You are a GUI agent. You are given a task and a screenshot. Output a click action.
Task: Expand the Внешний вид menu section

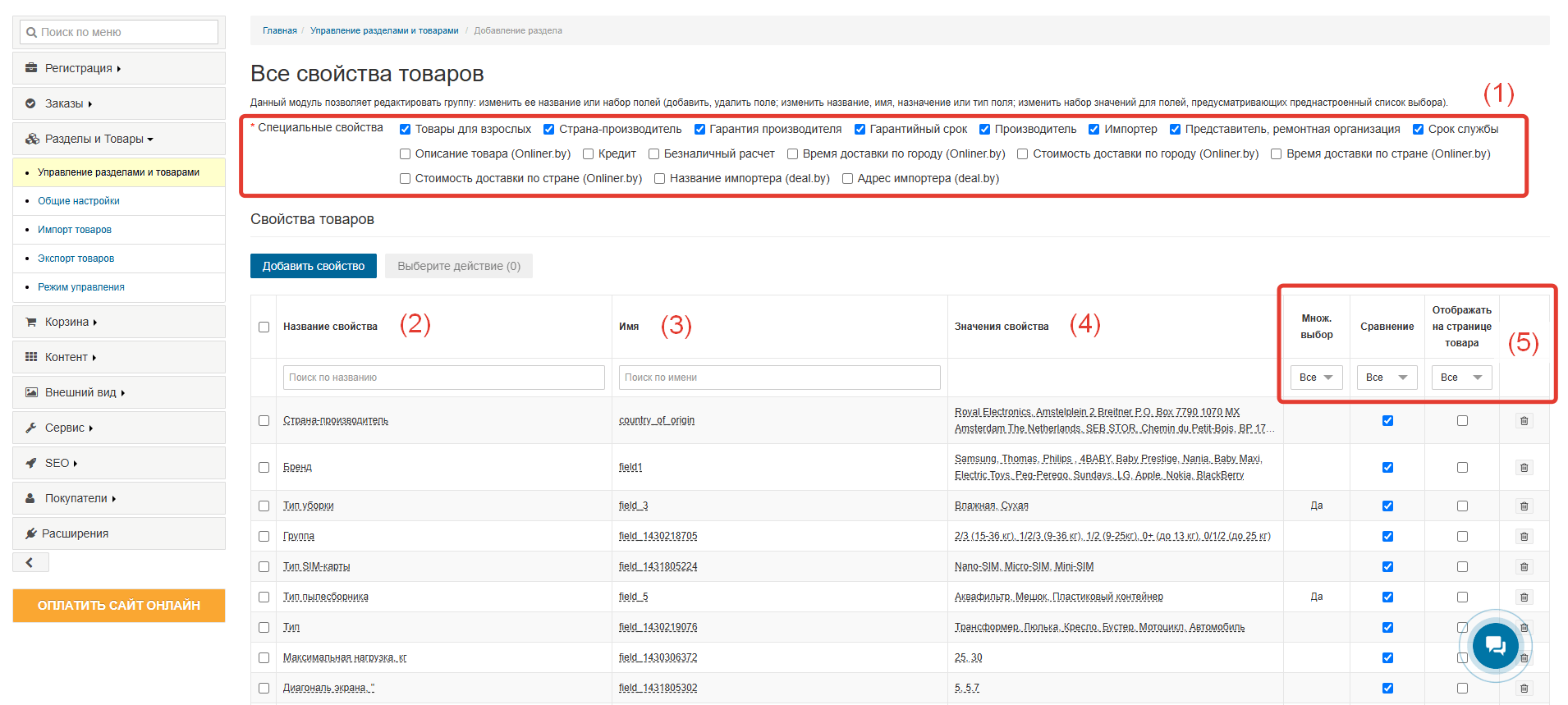[119, 392]
